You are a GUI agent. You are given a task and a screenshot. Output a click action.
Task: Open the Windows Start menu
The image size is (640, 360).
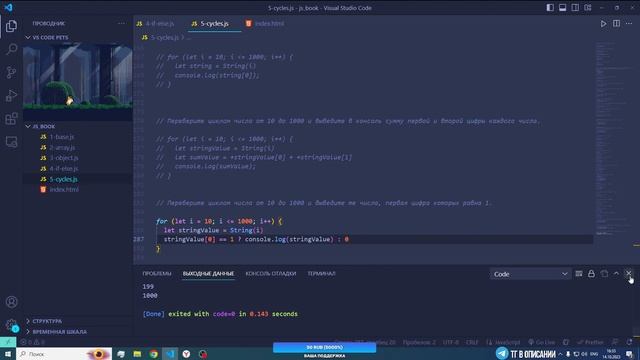8,354
